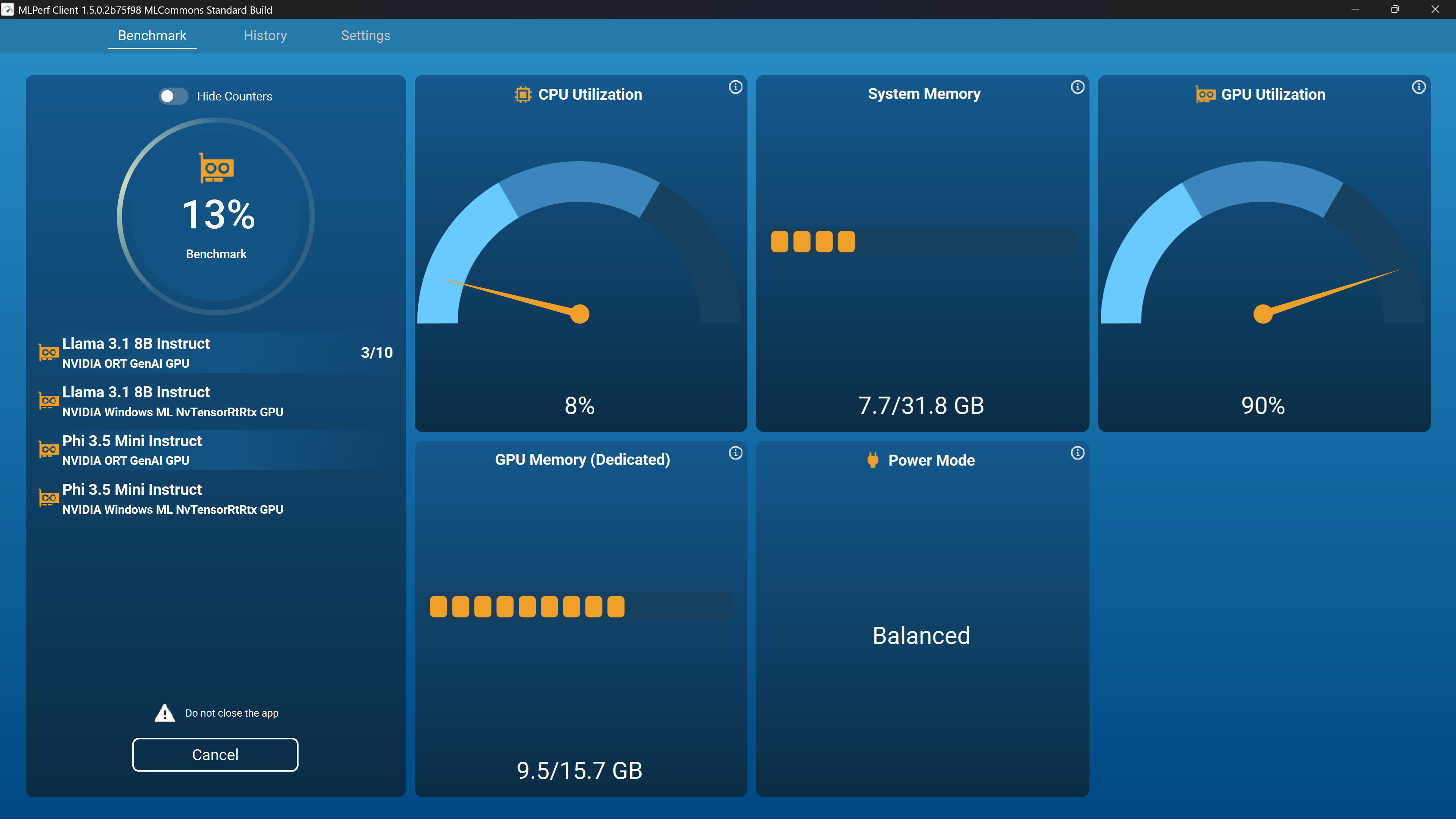Click the Power Mode info icon
Viewport: 1456px width, 819px height.
1077,453
